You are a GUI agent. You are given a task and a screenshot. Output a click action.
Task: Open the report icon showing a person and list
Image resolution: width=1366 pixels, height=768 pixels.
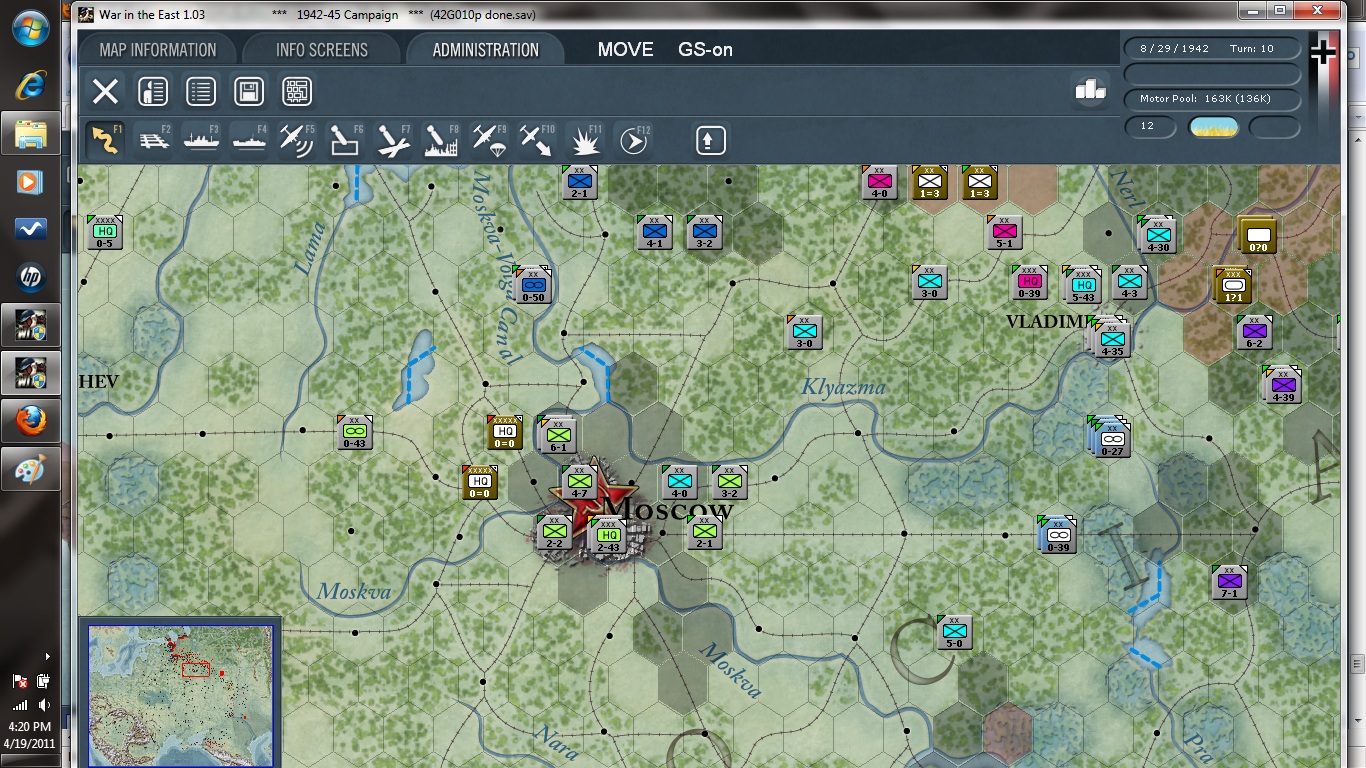coord(152,92)
